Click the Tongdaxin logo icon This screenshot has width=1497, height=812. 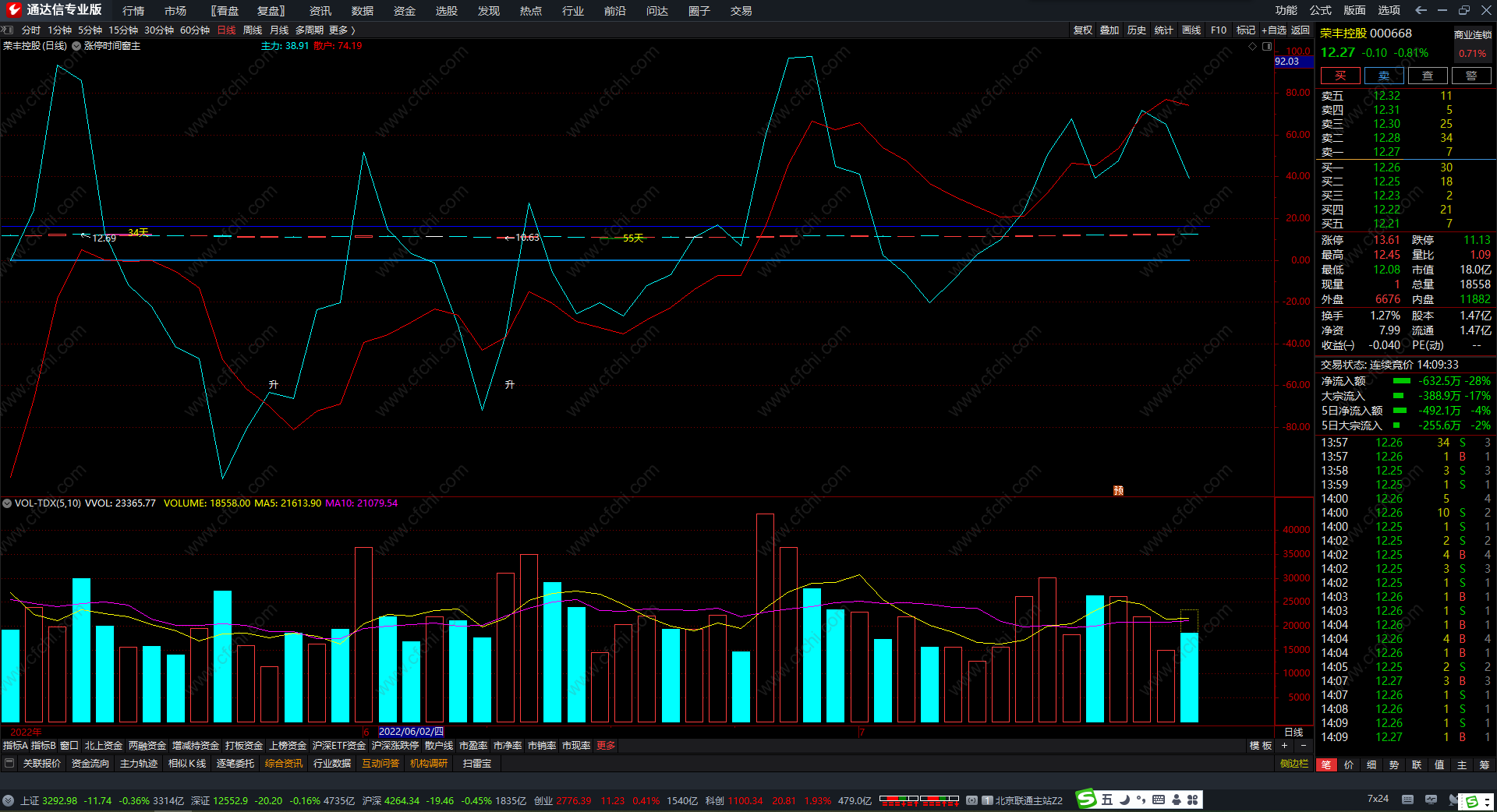(x=13, y=10)
